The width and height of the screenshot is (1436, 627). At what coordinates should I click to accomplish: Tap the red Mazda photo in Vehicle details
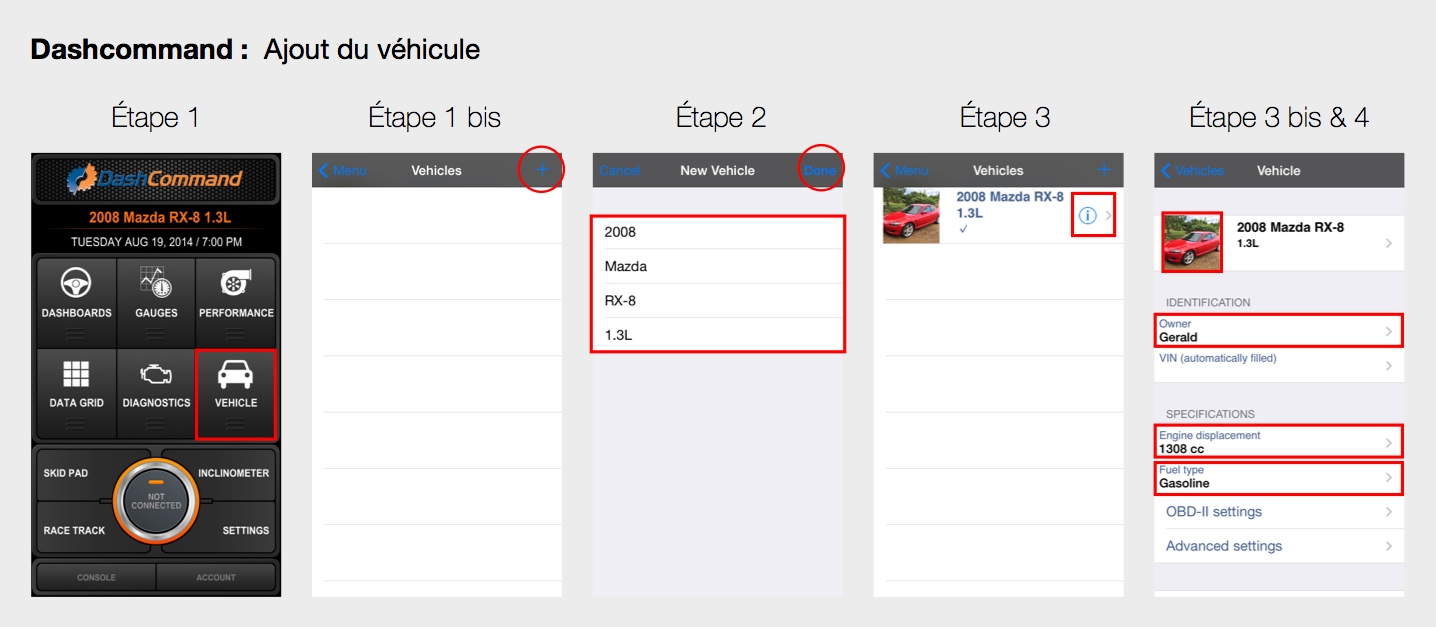coord(1191,242)
